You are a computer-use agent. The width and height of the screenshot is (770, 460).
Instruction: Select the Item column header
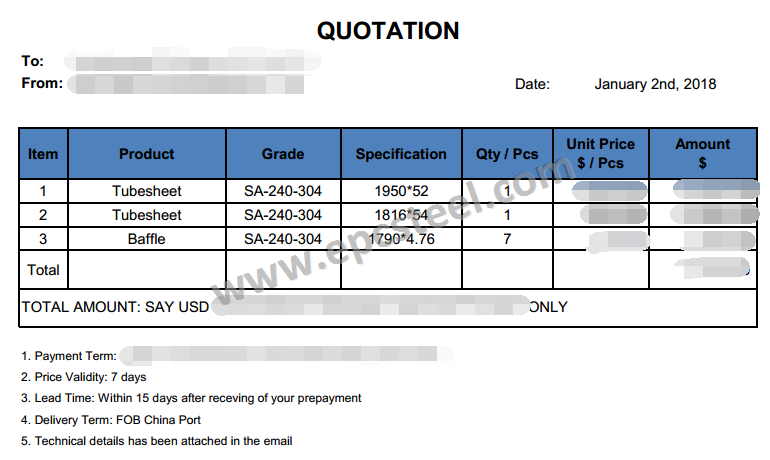[43, 154]
